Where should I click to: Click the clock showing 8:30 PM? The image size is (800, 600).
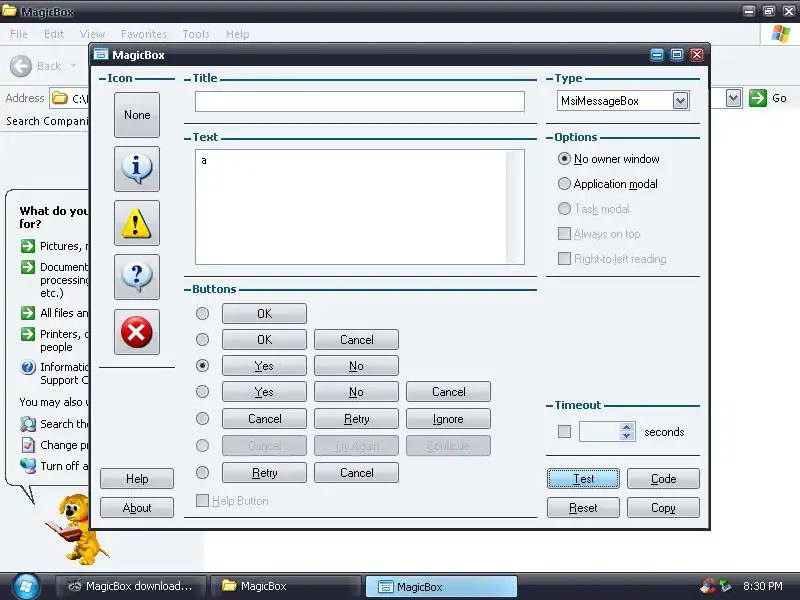tap(762, 586)
